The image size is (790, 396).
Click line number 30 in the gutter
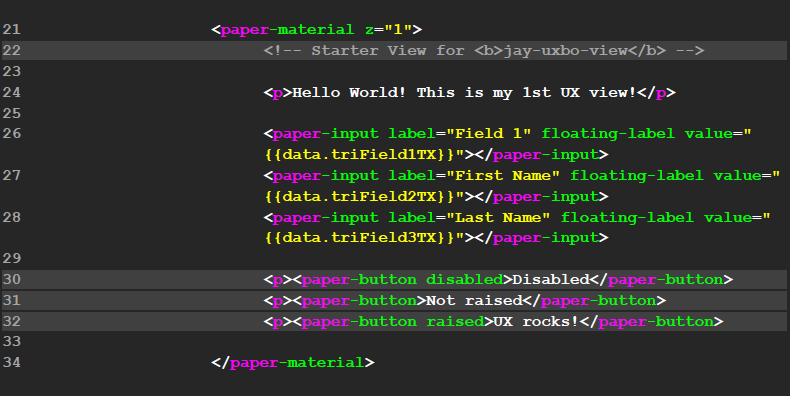(12, 280)
